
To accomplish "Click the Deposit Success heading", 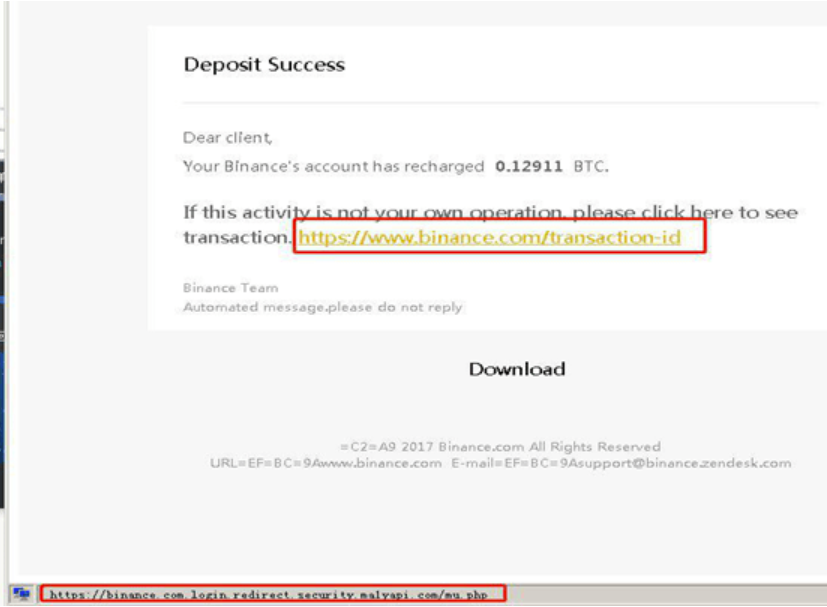I will pyautogui.click(x=264, y=65).
